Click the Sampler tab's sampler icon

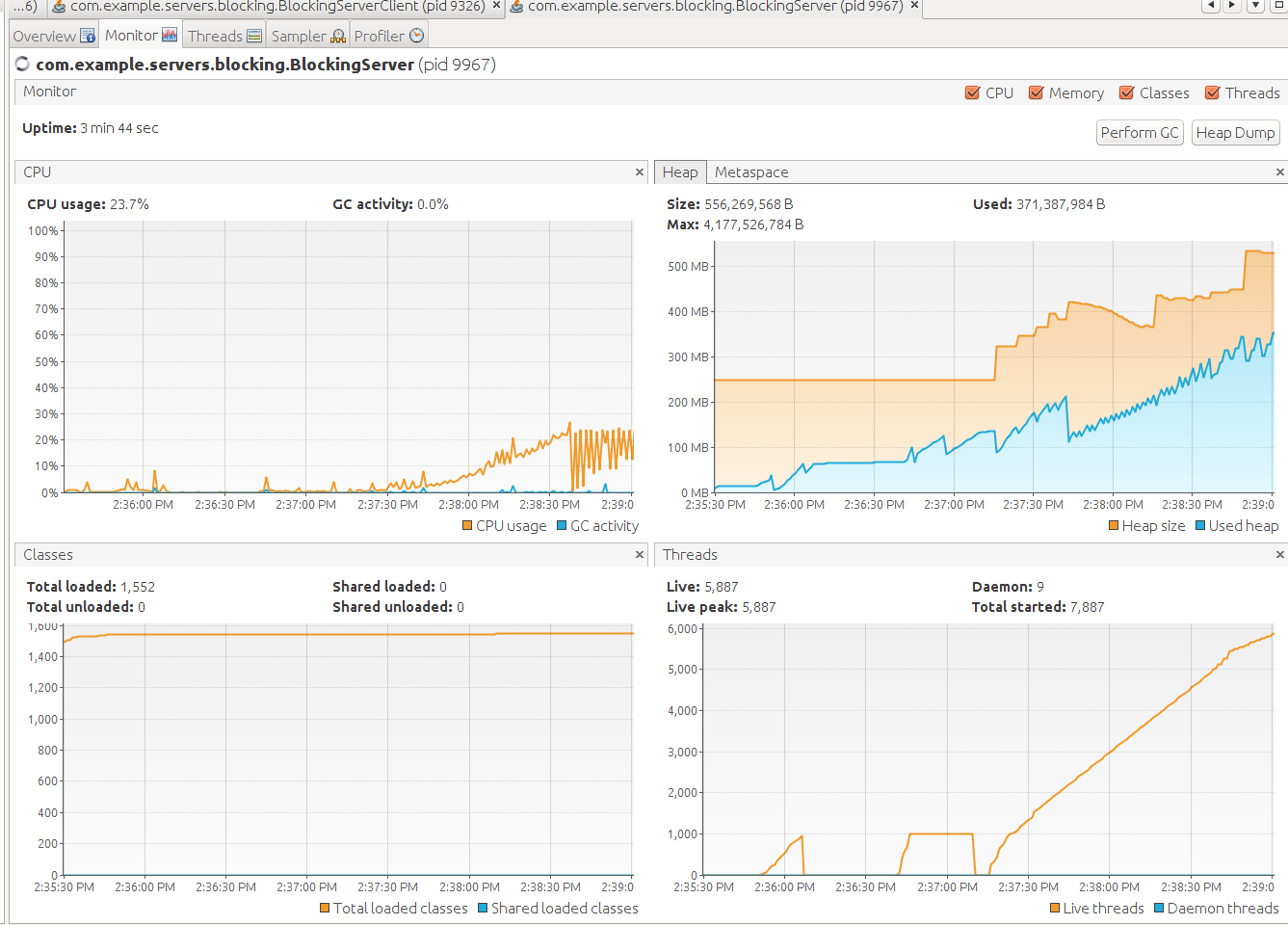point(338,36)
